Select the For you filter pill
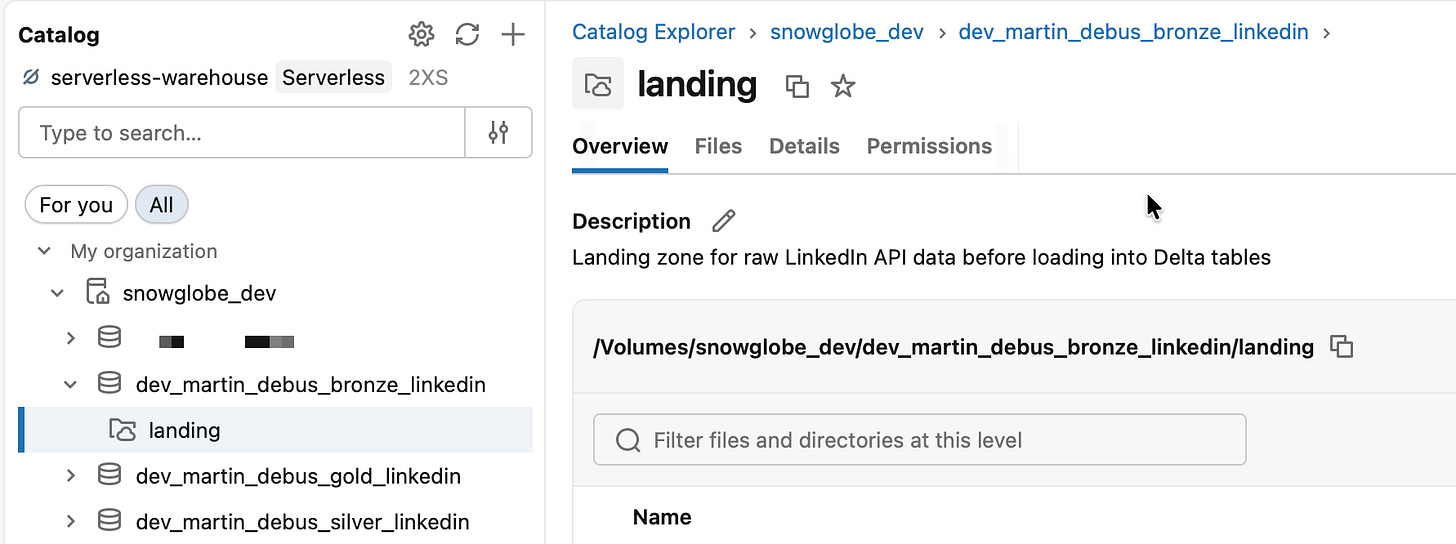Viewport: 1456px width, 544px height. coord(76,205)
